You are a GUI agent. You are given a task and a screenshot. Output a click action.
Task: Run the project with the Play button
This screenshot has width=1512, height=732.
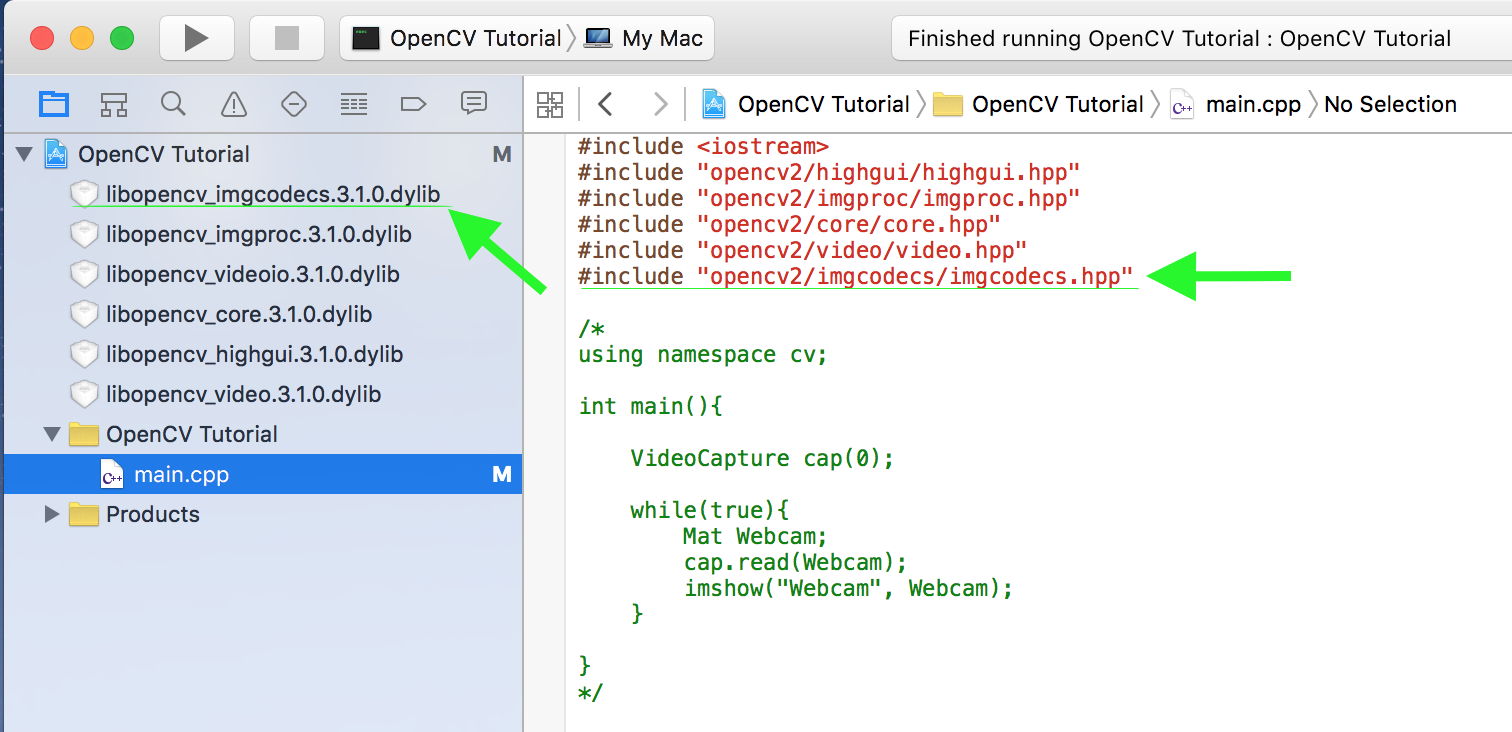(197, 38)
